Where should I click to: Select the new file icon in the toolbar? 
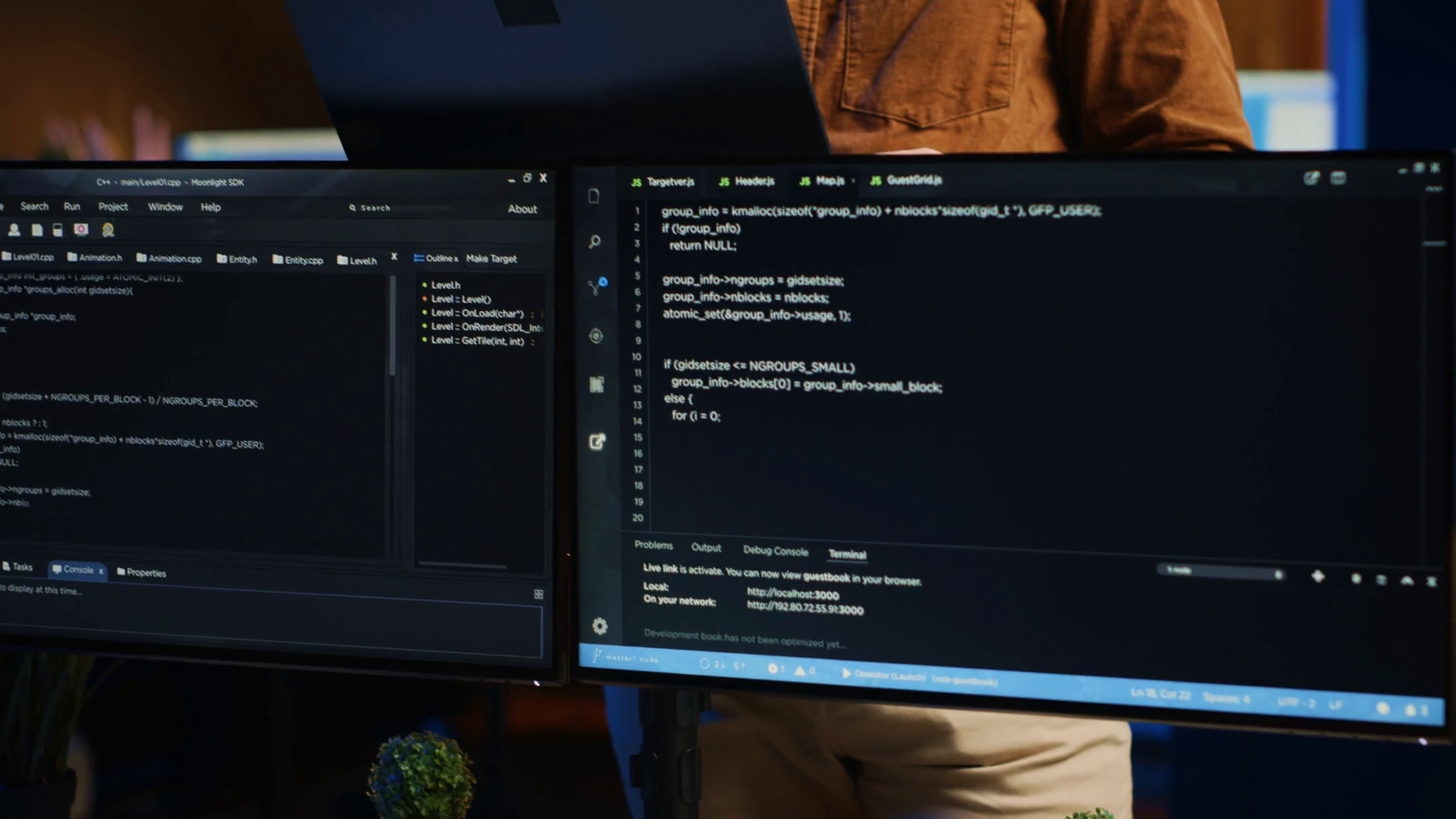tap(36, 230)
